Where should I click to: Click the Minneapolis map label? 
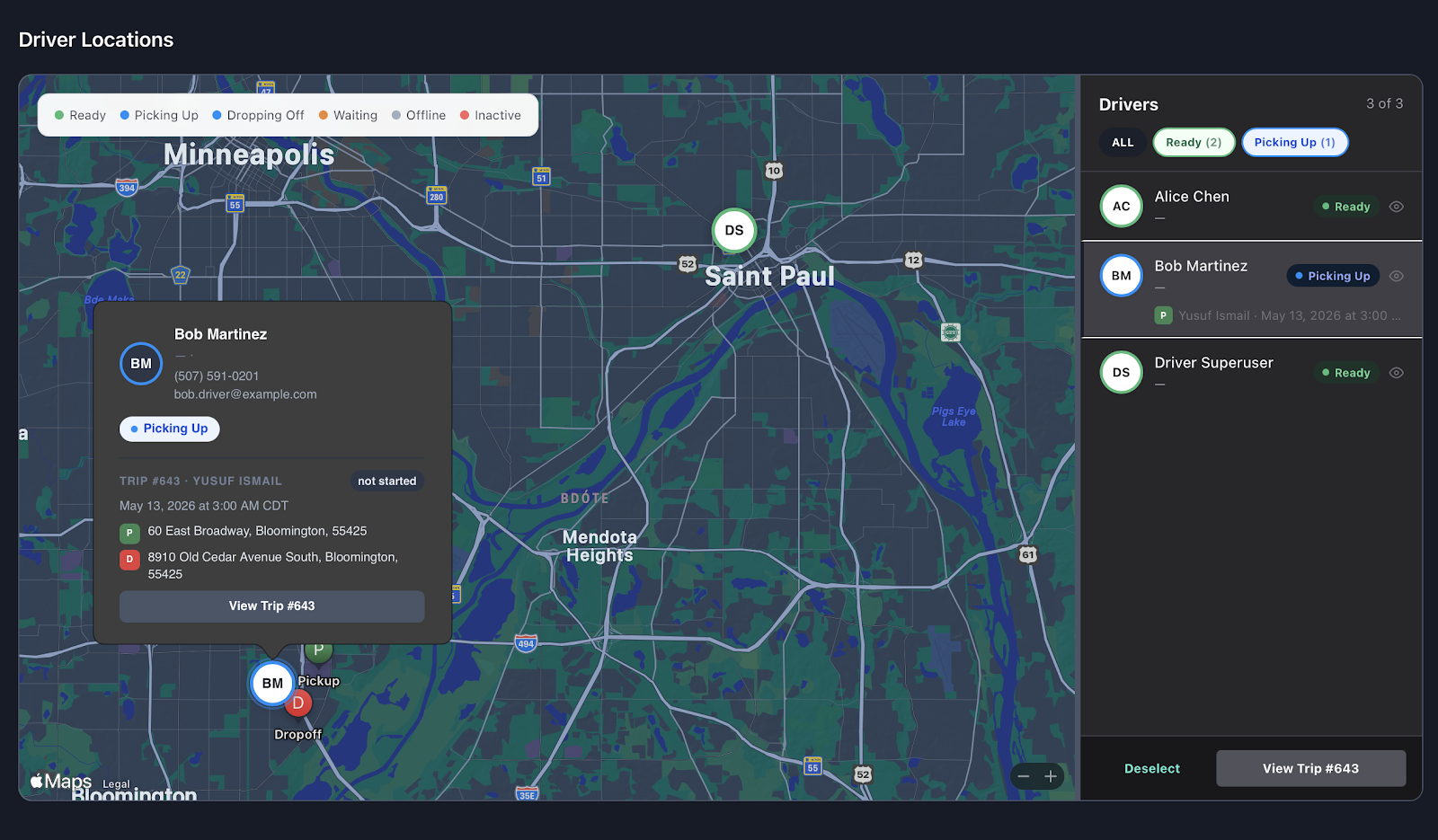249,155
